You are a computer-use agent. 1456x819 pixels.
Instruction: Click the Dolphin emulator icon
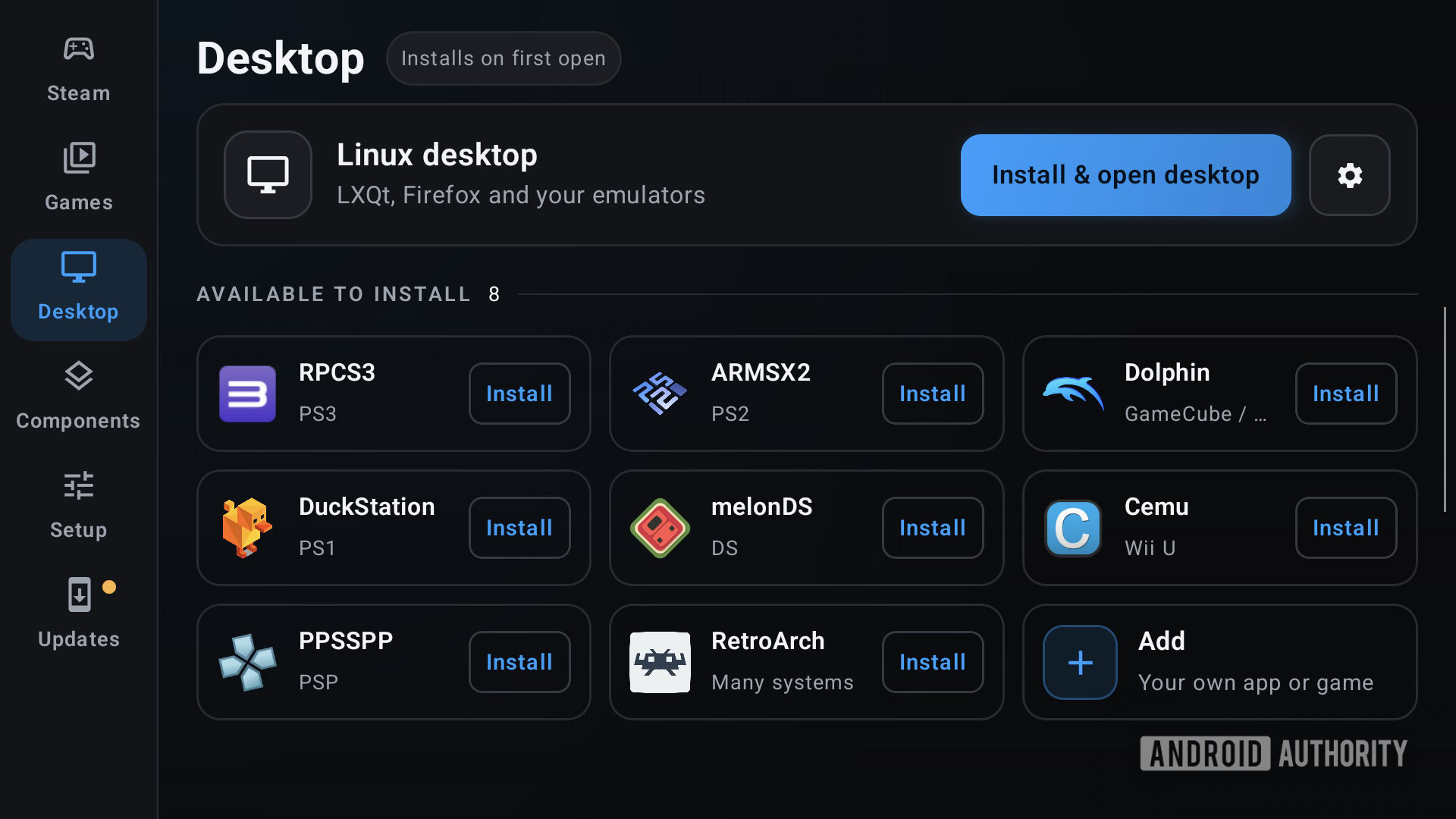pyautogui.click(x=1073, y=394)
